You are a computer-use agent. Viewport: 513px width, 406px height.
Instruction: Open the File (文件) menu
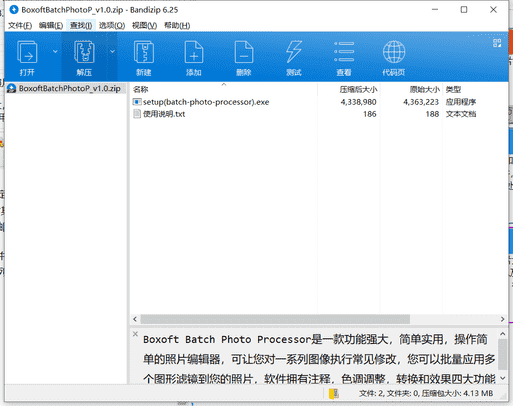coord(20,25)
